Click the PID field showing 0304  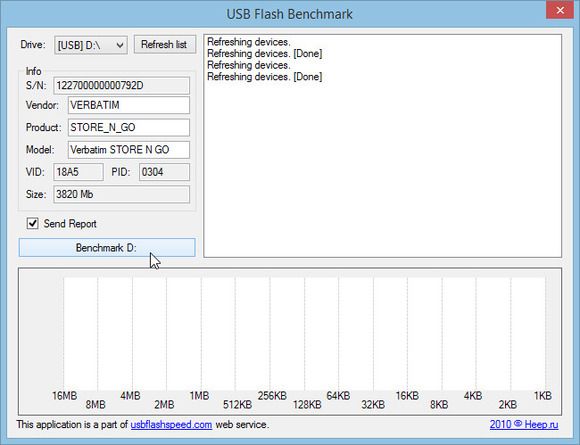pyautogui.click(x=165, y=172)
